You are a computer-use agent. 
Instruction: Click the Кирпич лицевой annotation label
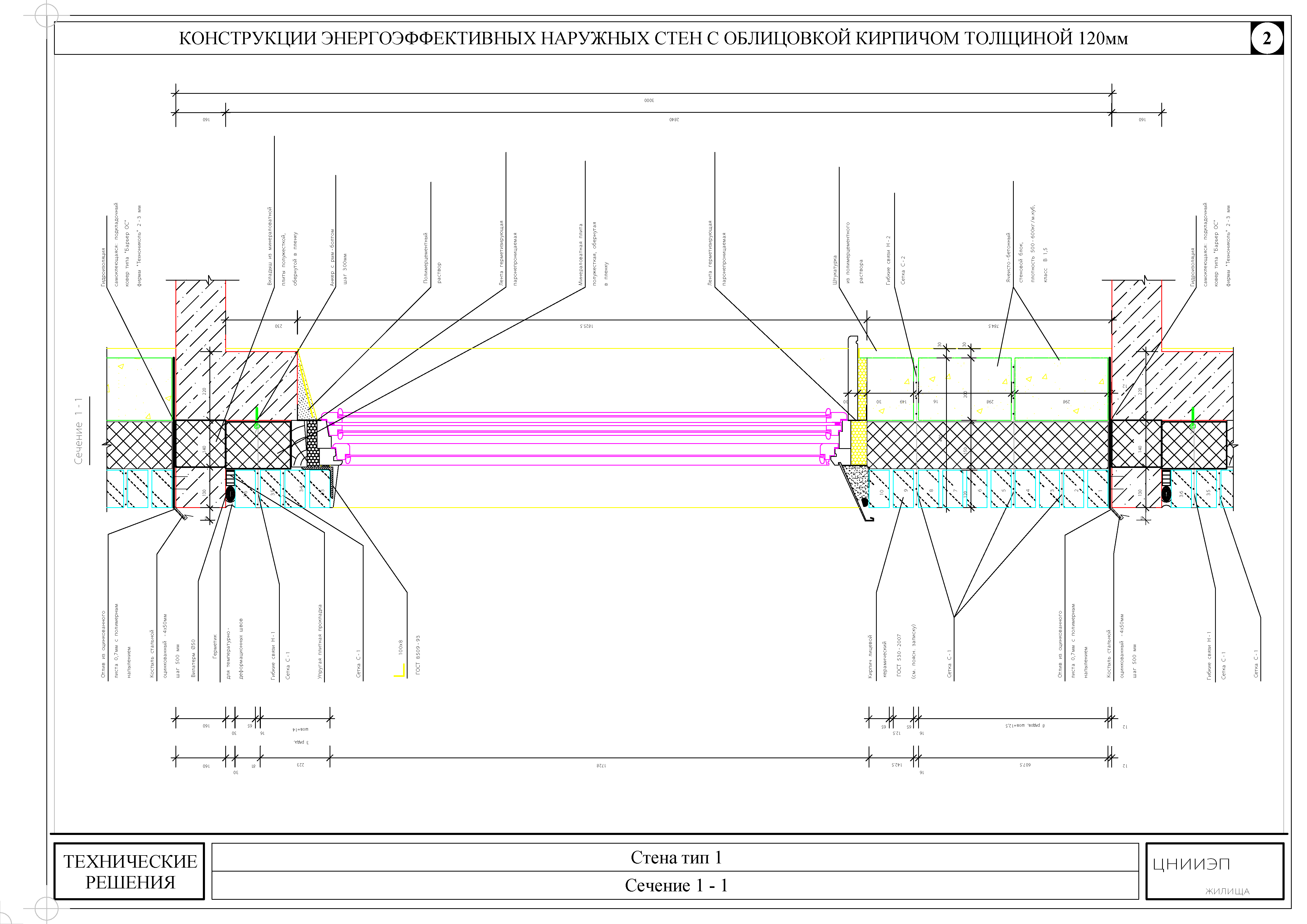(x=870, y=656)
